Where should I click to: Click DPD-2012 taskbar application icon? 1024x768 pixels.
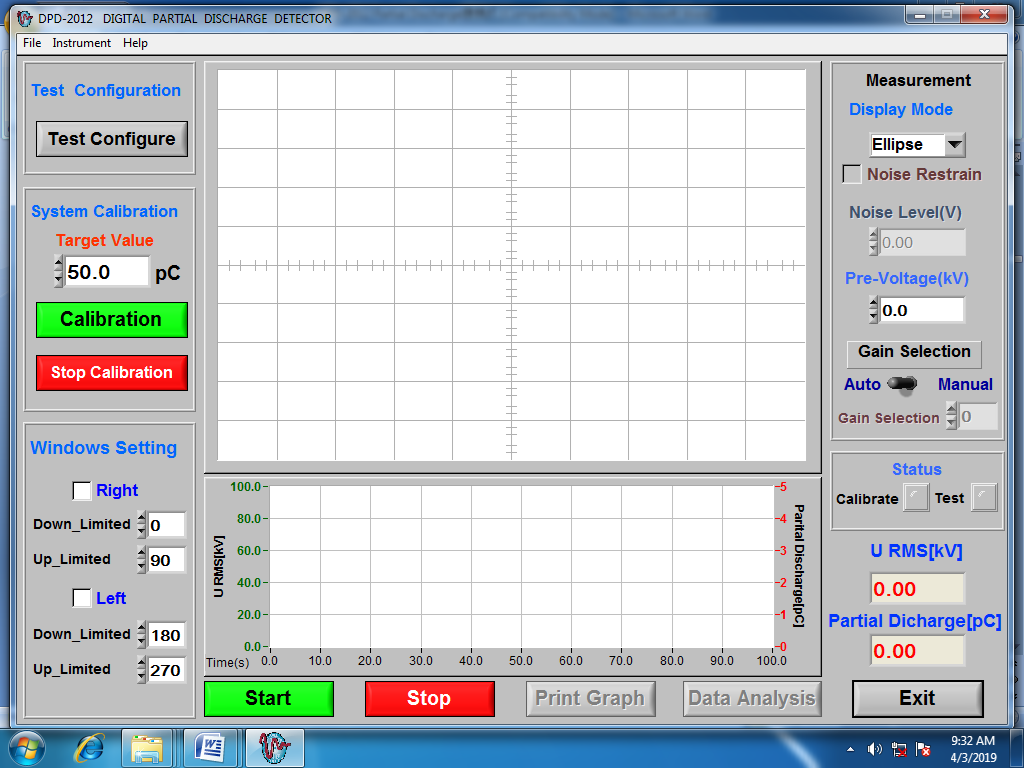274,748
